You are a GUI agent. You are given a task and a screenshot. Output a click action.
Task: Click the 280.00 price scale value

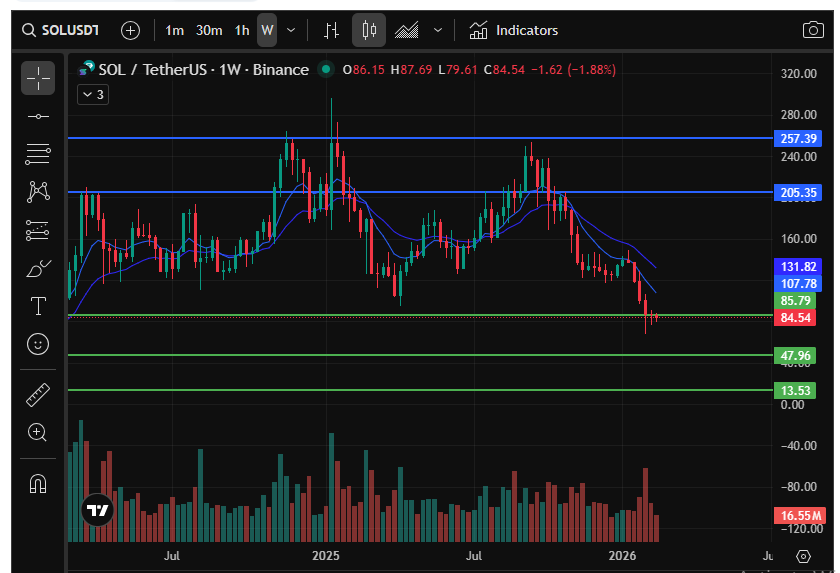pos(798,115)
